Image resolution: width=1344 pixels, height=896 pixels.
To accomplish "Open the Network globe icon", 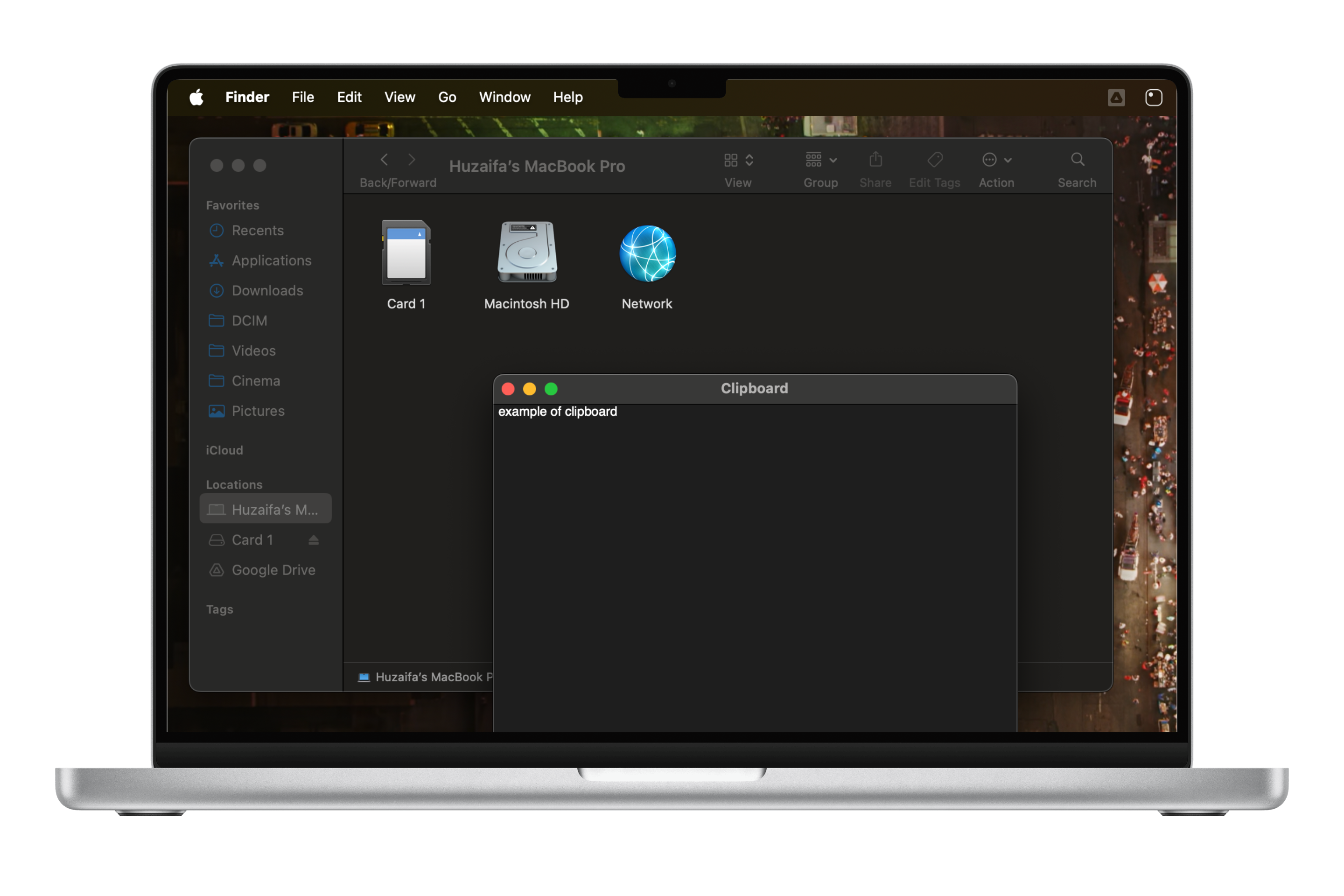I will click(x=647, y=253).
